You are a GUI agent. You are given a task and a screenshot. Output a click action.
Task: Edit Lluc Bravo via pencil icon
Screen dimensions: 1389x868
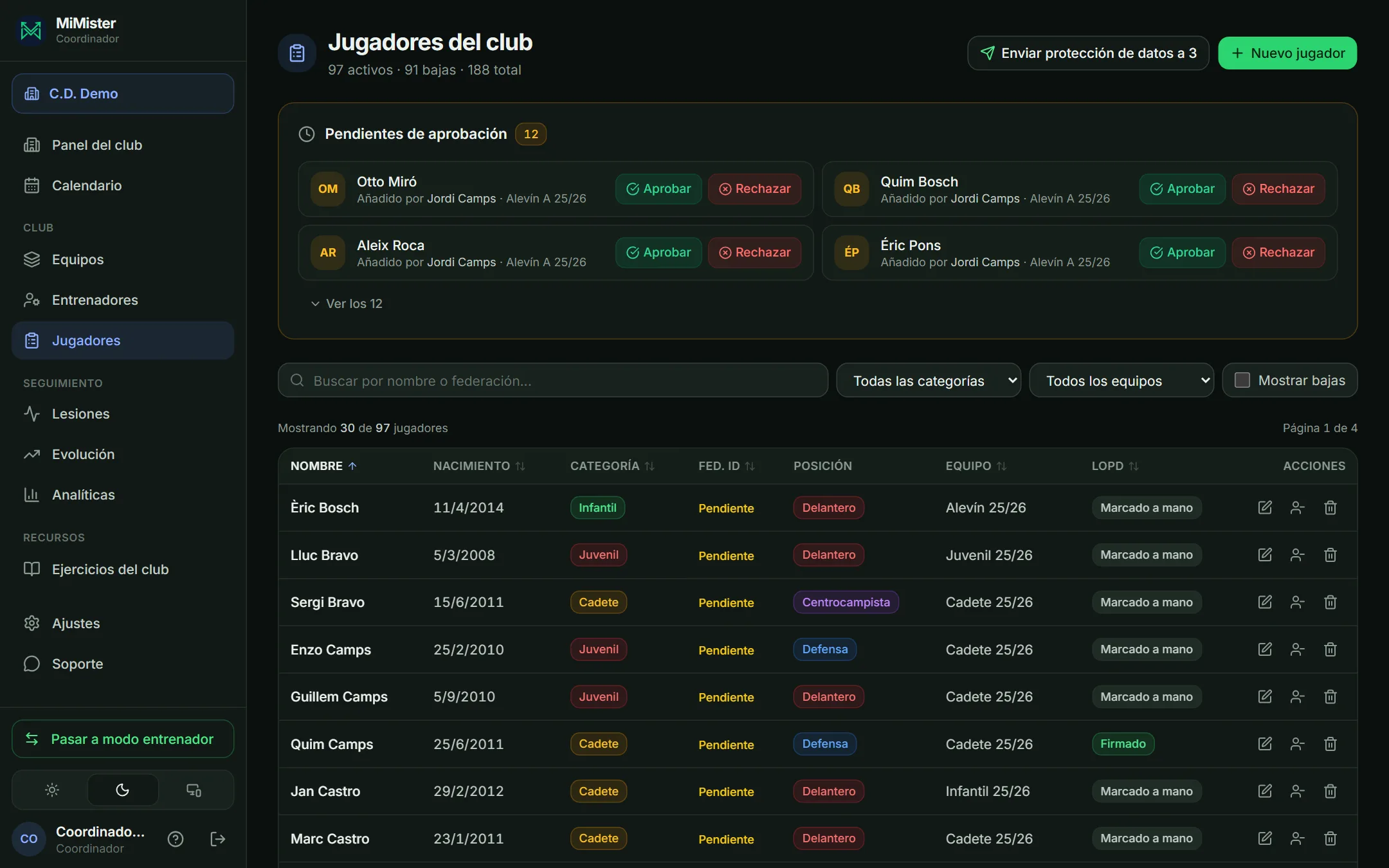(1265, 555)
